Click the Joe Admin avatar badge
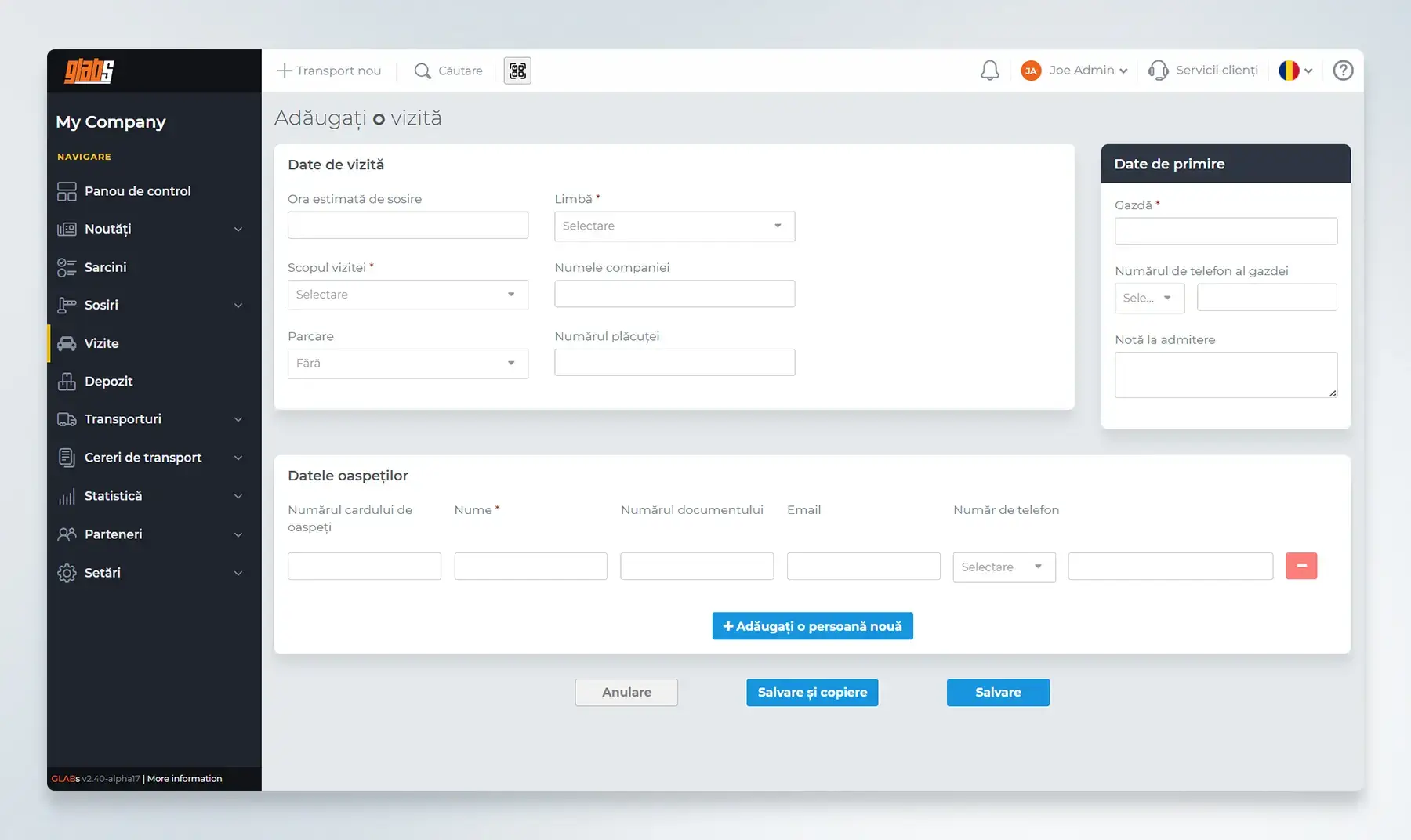 coord(1031,71)
